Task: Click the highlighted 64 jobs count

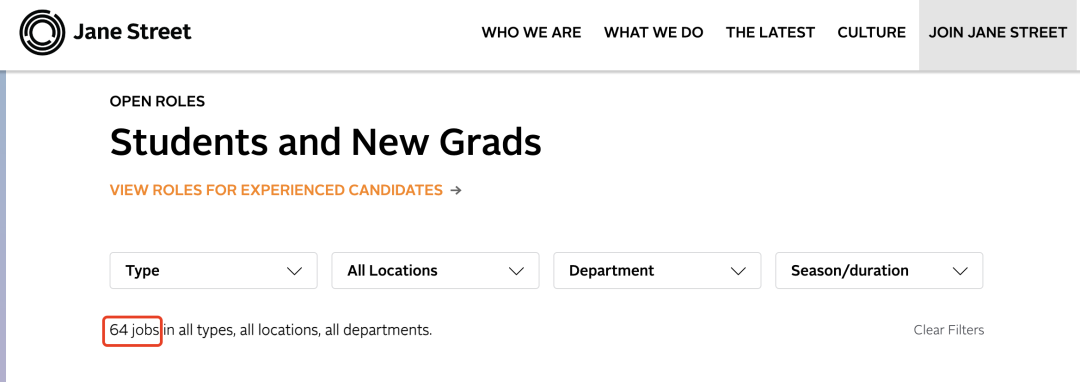Action: (x=134, y=330)
